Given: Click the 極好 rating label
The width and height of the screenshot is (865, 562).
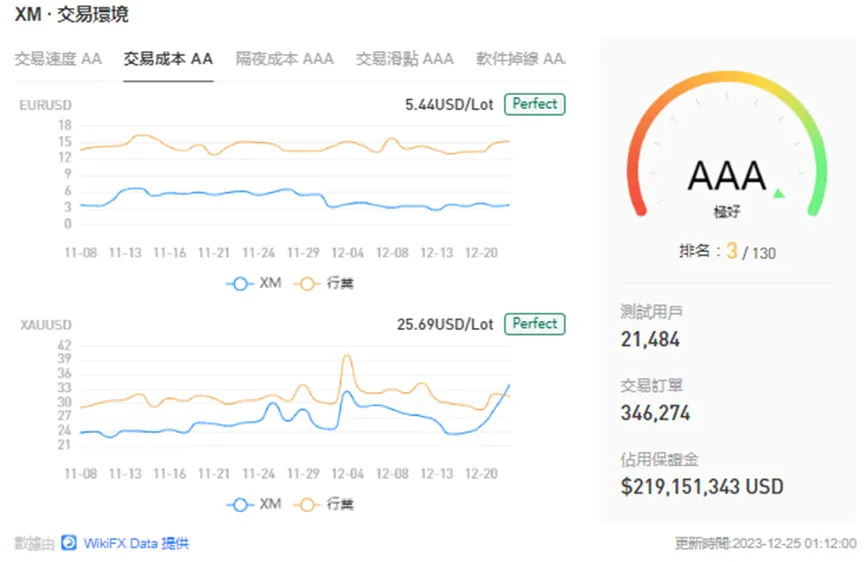Looking at the screenshot, I should 727,211.
